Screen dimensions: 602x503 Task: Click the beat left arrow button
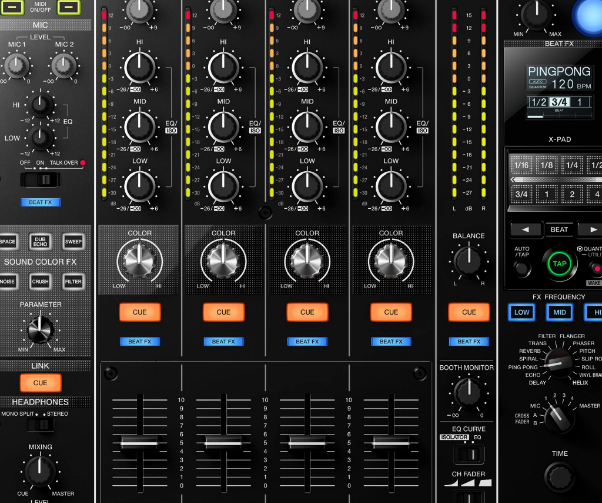(x=527, y=230)
